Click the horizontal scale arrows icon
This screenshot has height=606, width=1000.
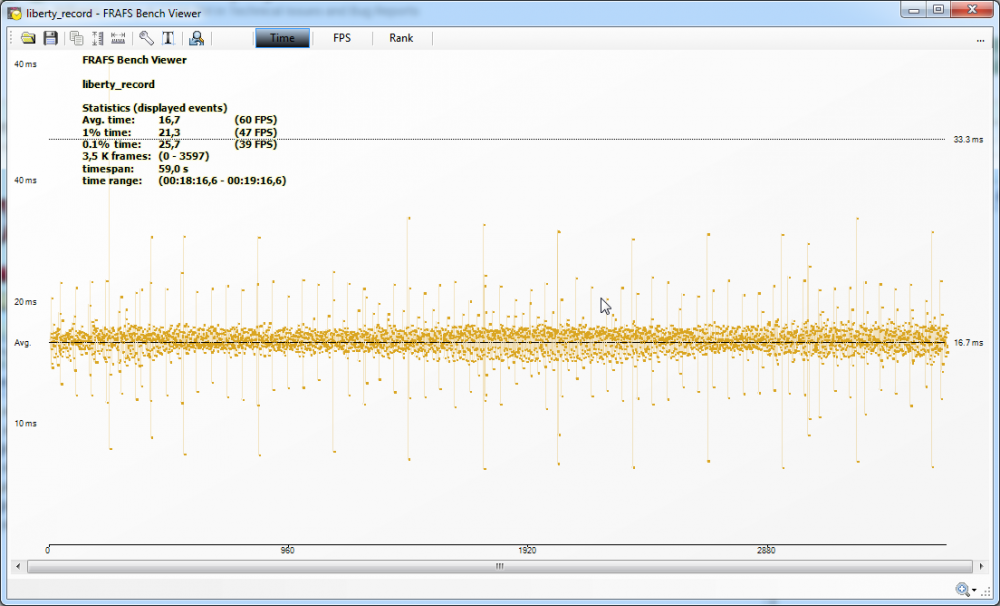(x=118, y=38)
